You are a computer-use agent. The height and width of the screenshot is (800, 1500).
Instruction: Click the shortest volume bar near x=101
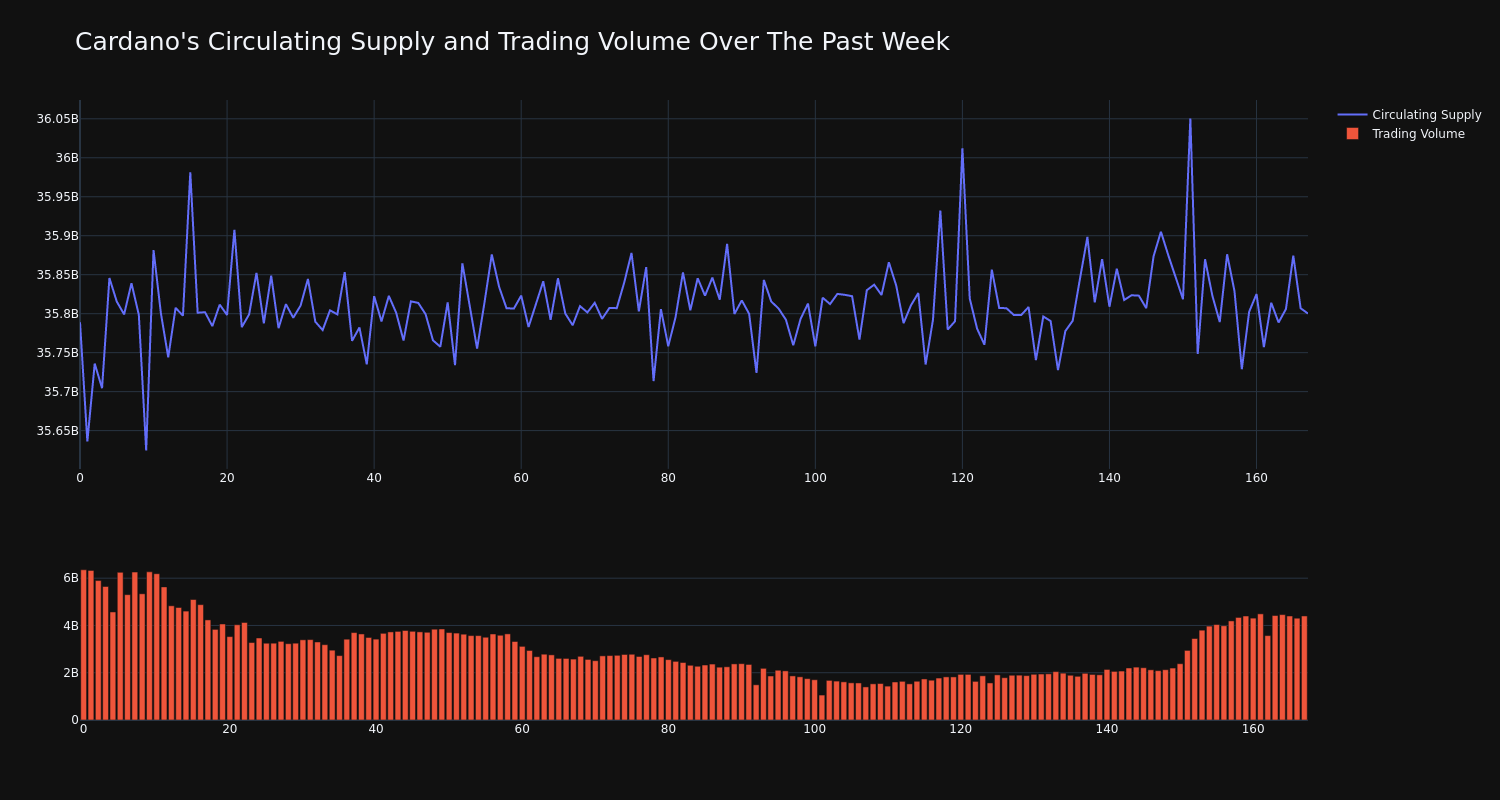[822, 707]
